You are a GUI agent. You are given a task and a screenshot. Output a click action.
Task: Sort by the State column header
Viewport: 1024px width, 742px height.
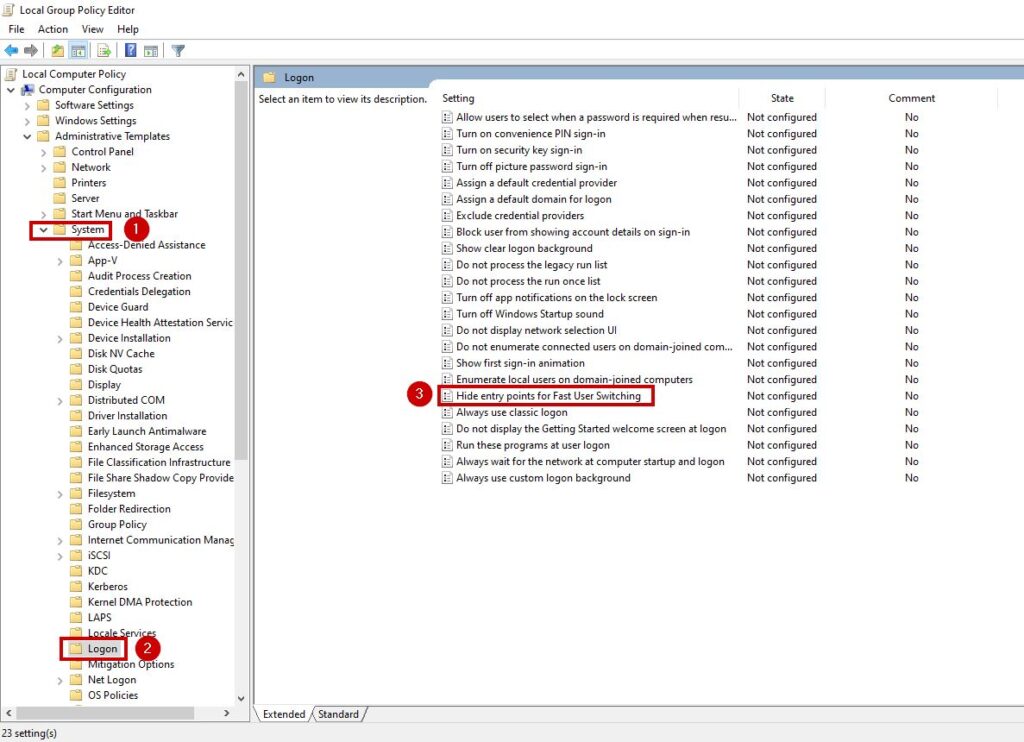782,98
